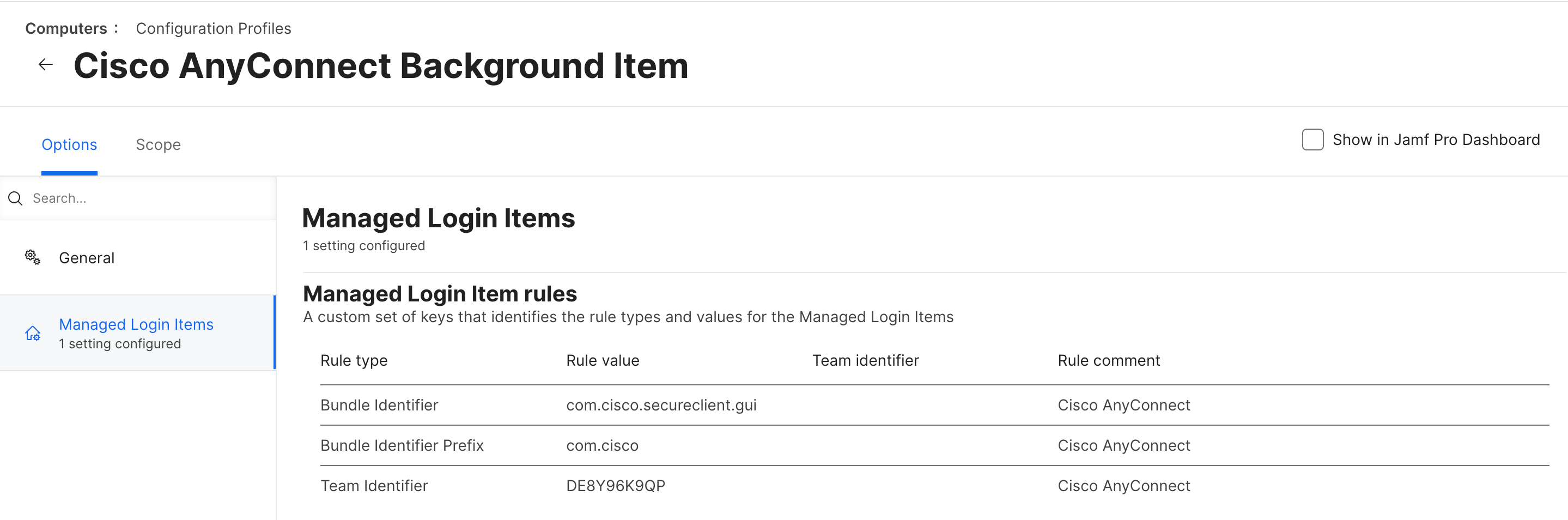Click the Rule value column header
This screenshot has width=1568, height=520.
pos(603,360)
